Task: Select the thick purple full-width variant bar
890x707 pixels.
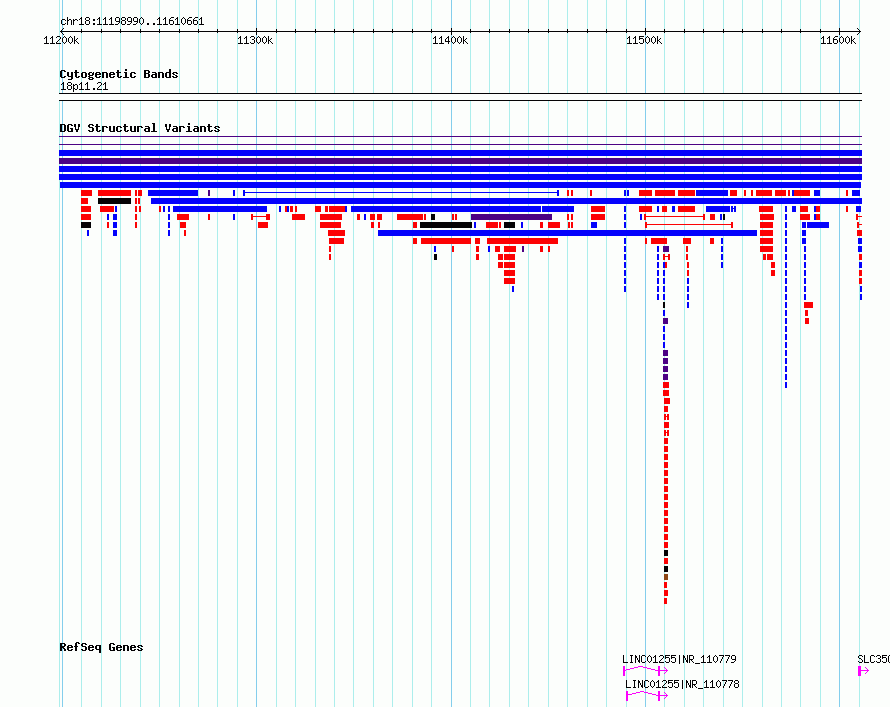Action: coord(460,161)
